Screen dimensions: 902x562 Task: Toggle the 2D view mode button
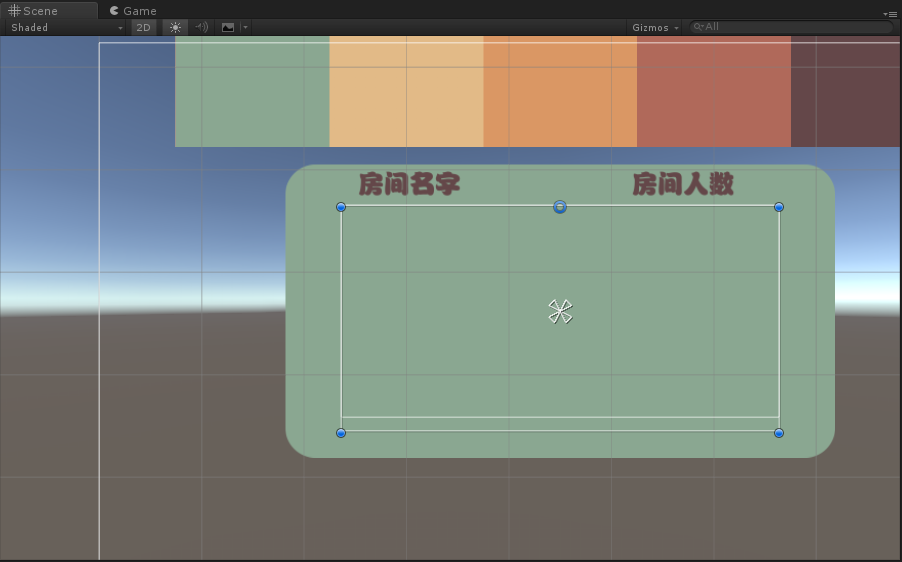coord(143,27)
